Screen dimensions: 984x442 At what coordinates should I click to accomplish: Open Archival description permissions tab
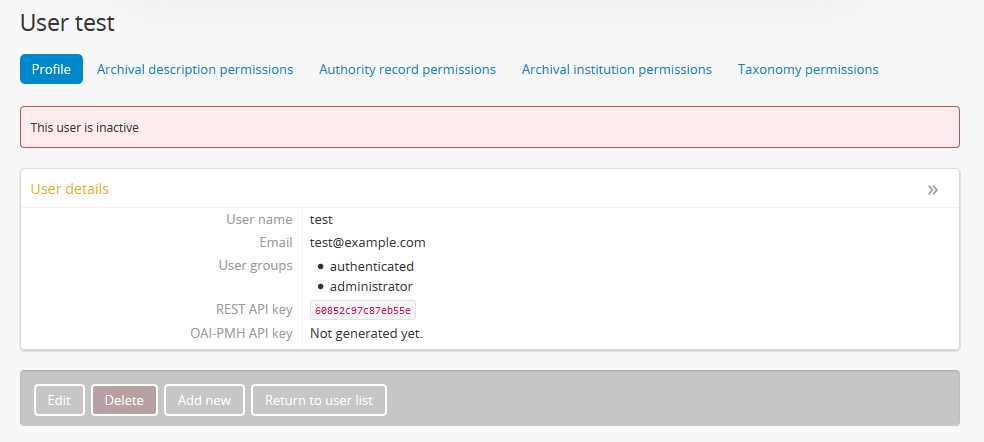(195, 69)
